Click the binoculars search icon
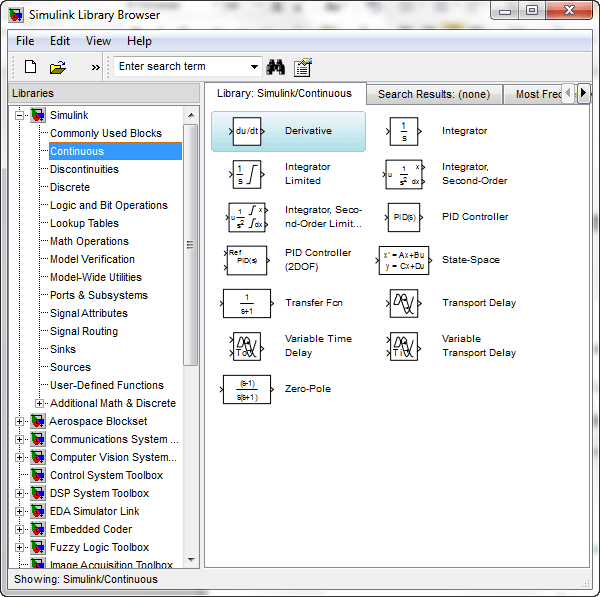This screenshot has height=597, width=600. point(276,67)
